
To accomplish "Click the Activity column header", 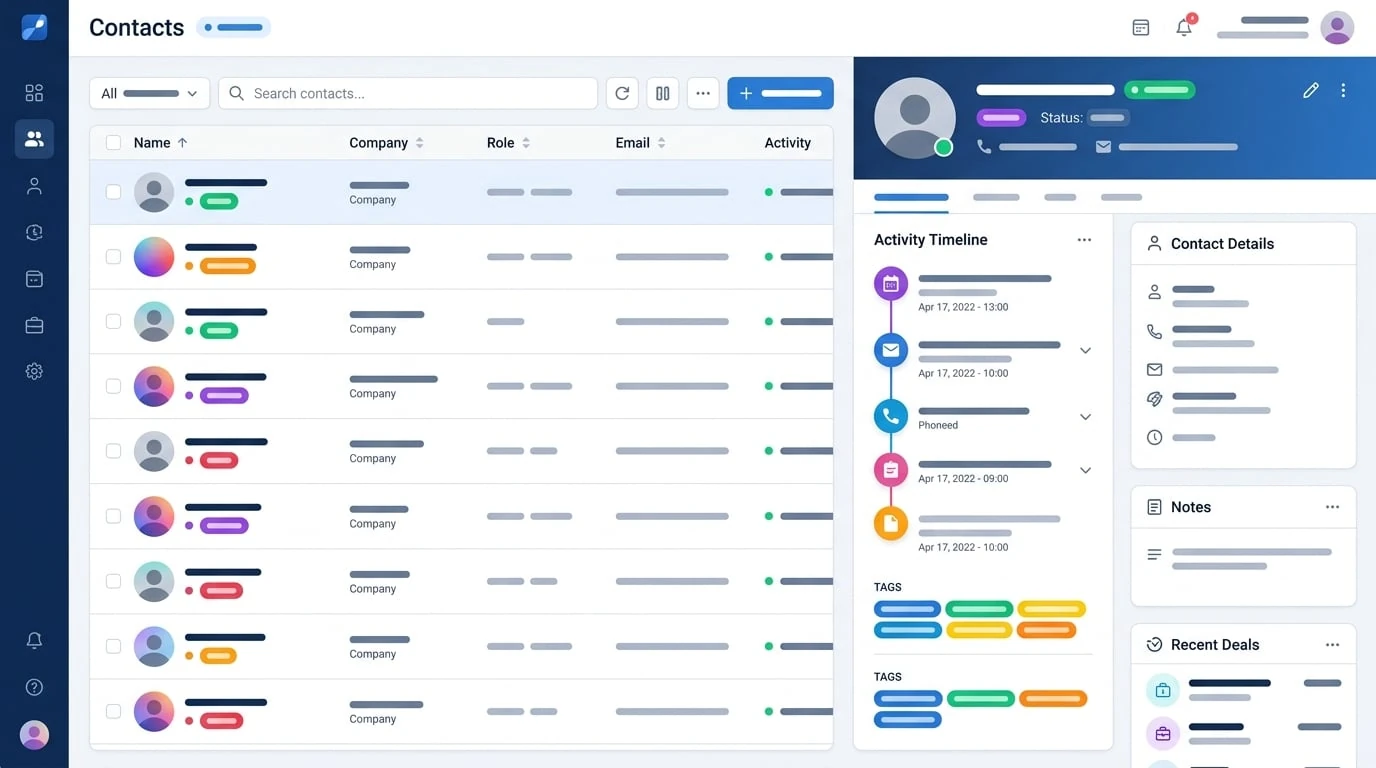I will (788, 143).
